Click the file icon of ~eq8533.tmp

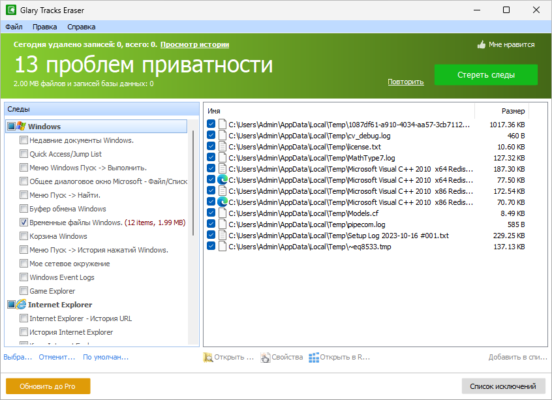(x=222, y=246)
